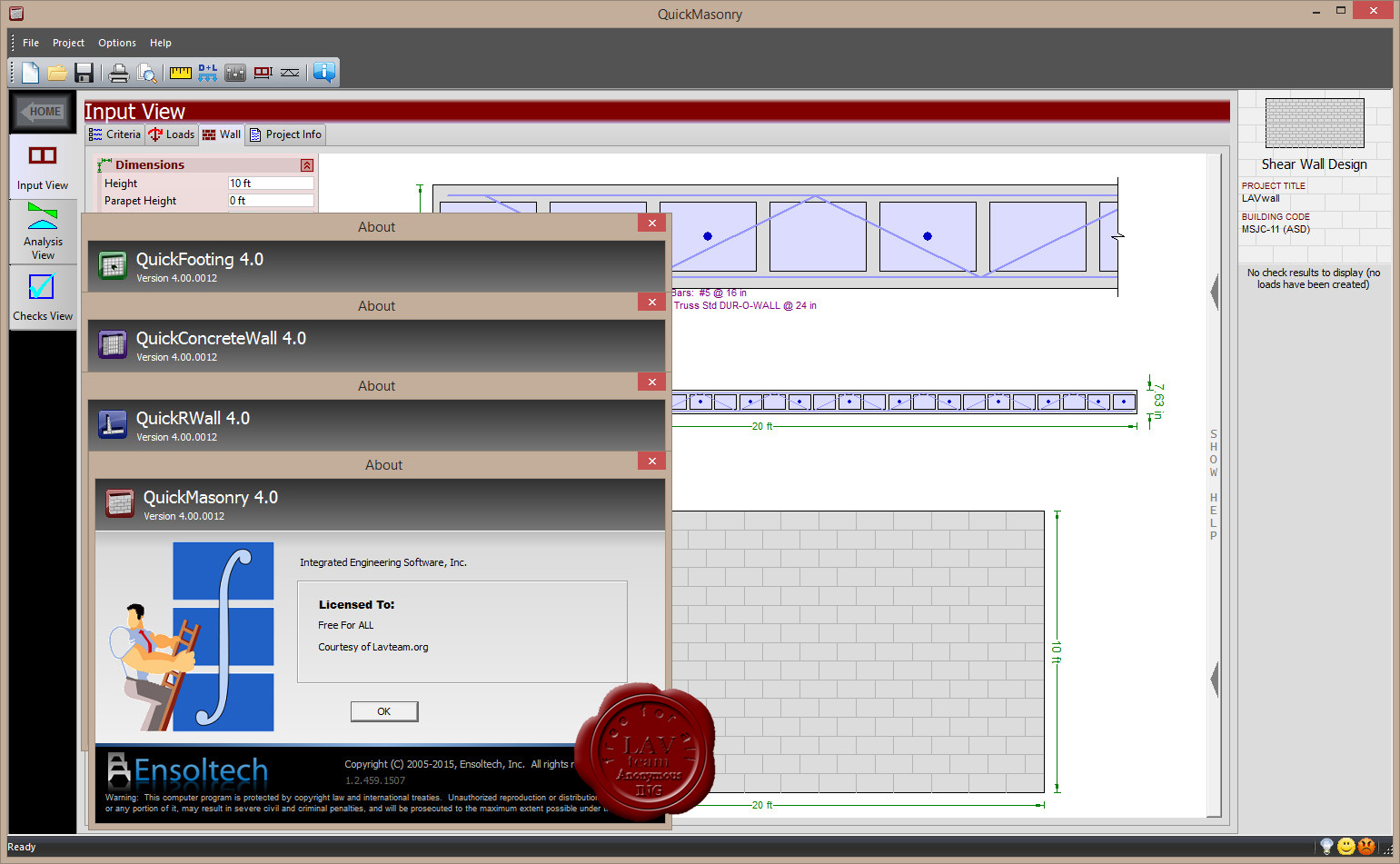Click the QuickConcreteWall 4.0 app icon
This screenshot has width=1400, height=864.
click(x=113, y=345)
